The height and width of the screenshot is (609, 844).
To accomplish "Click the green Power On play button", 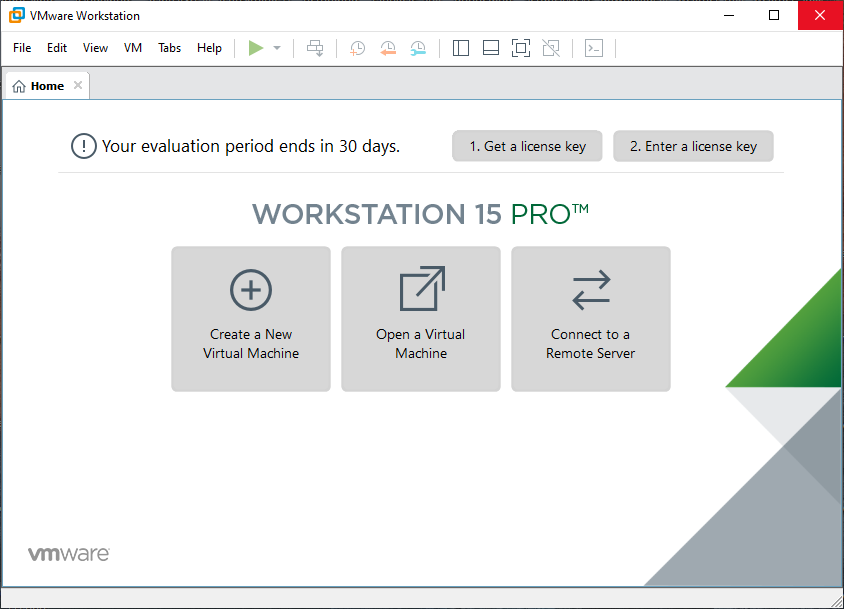I will click(256, 48).
